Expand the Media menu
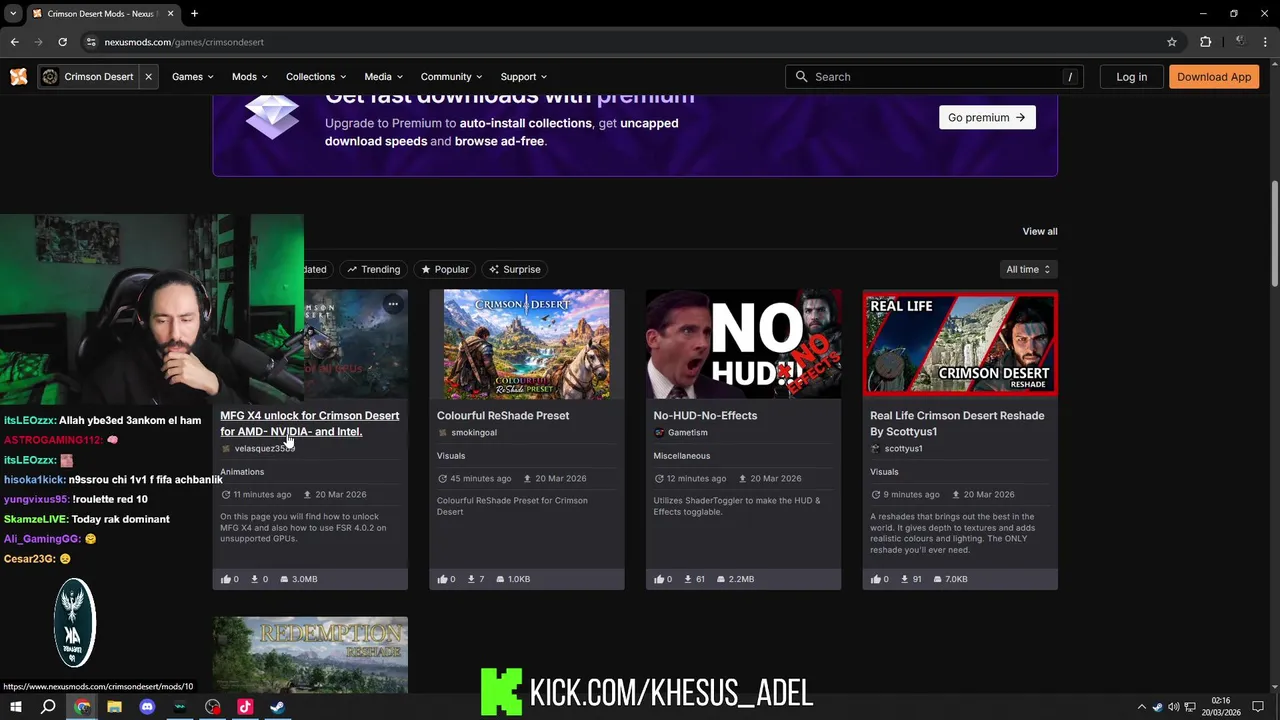 point(383,77)
